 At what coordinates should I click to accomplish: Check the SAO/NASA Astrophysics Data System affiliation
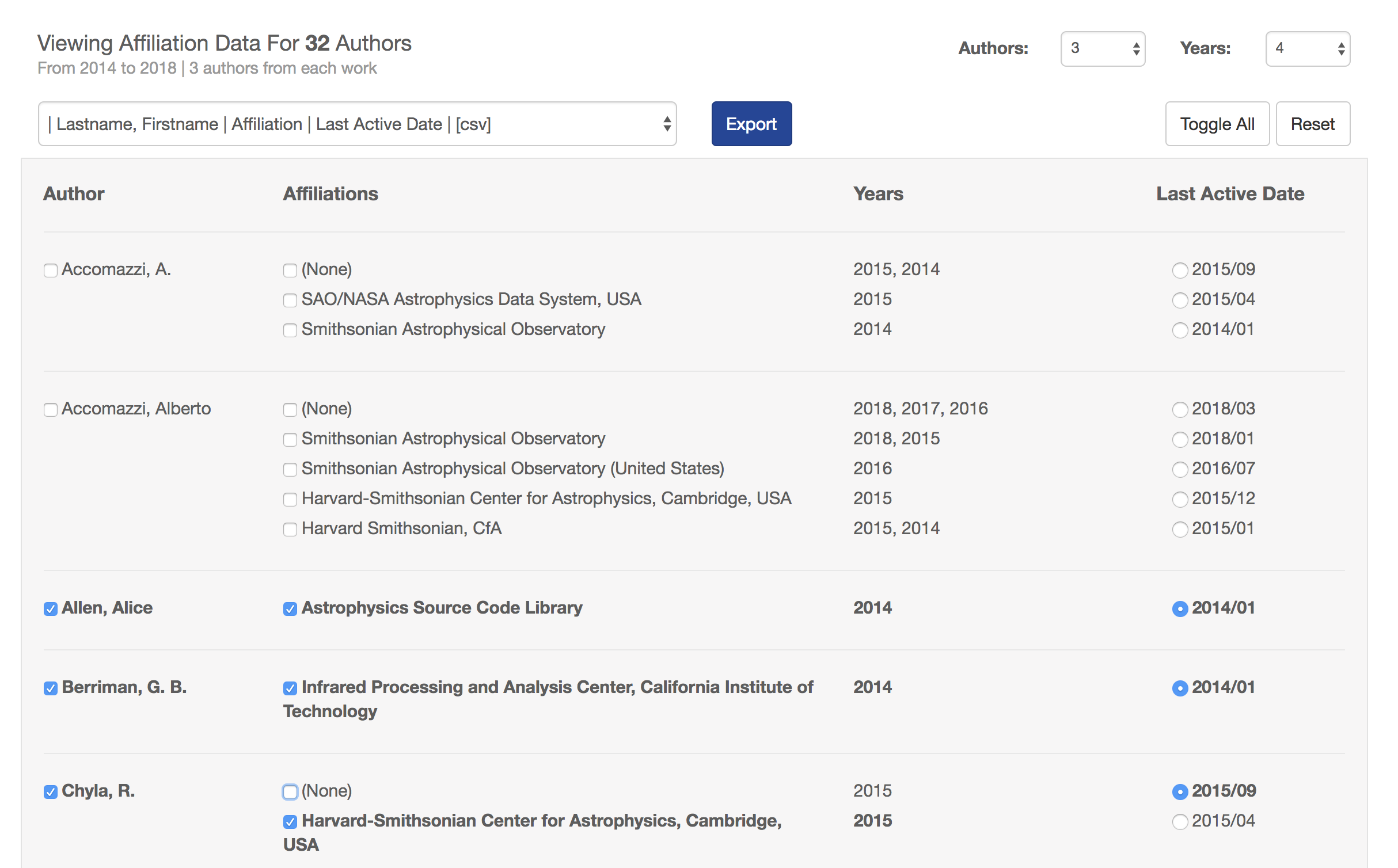(x=290, y=300)
